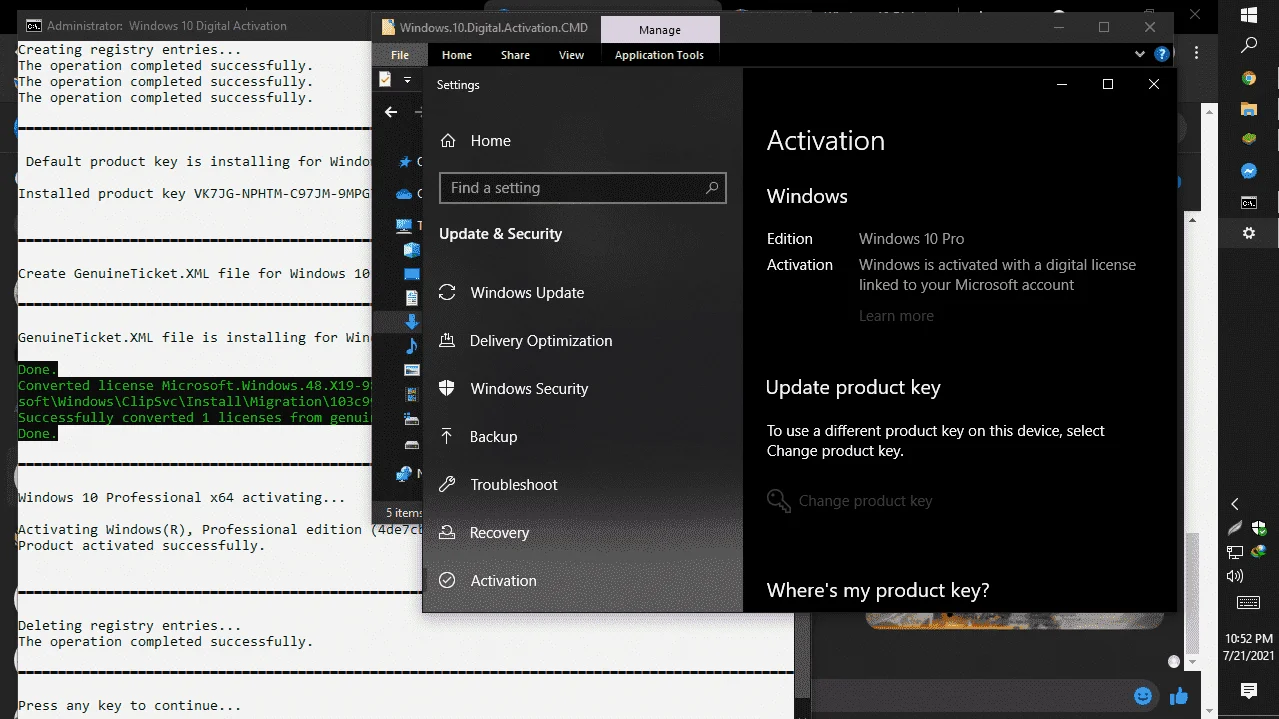Select Quick access star in Explorer pane
Screen dimensions: 1279x719
405,162
